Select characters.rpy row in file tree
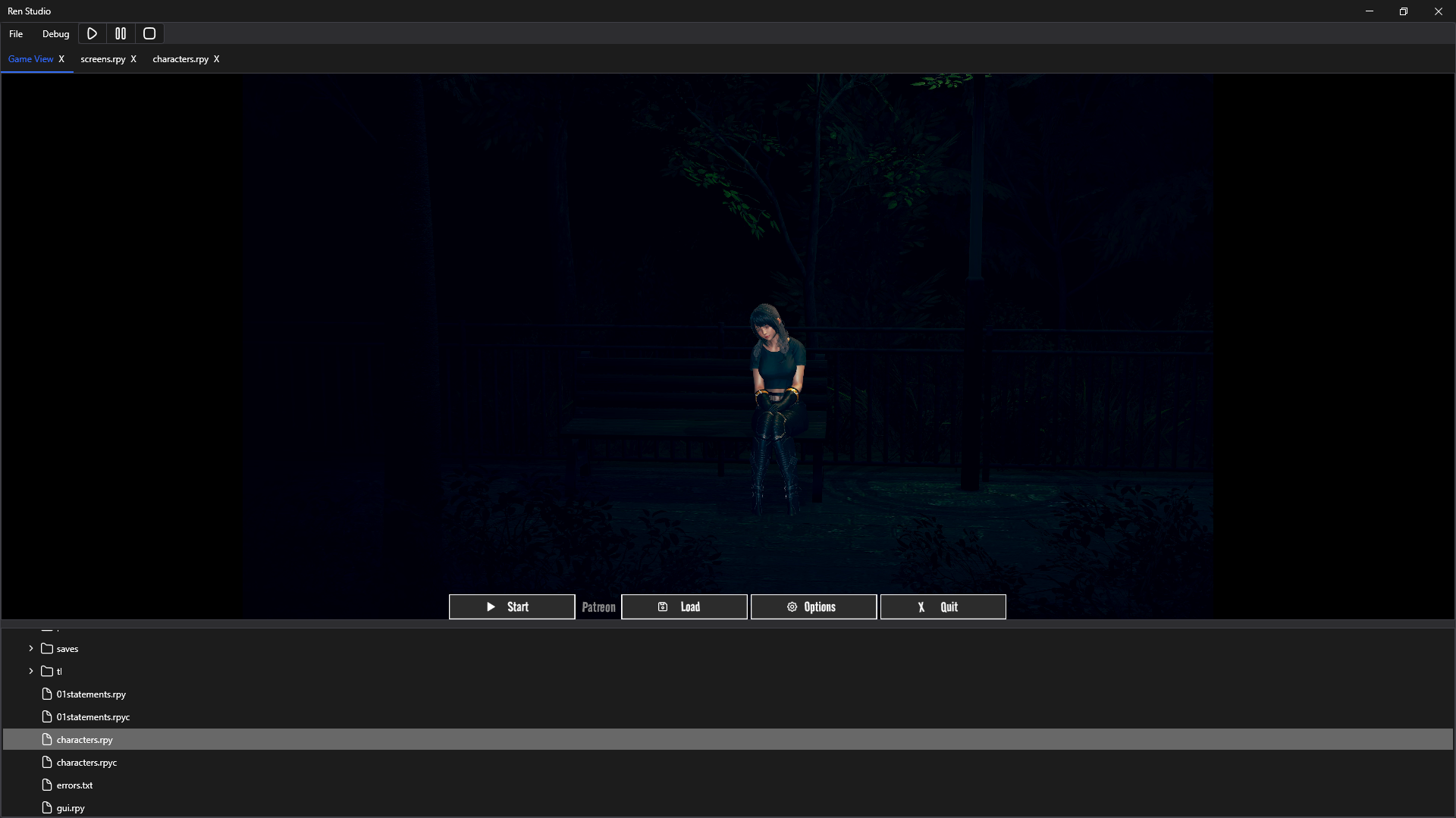The height and width of the screenshot is (818, 1456). click(728, 739)
